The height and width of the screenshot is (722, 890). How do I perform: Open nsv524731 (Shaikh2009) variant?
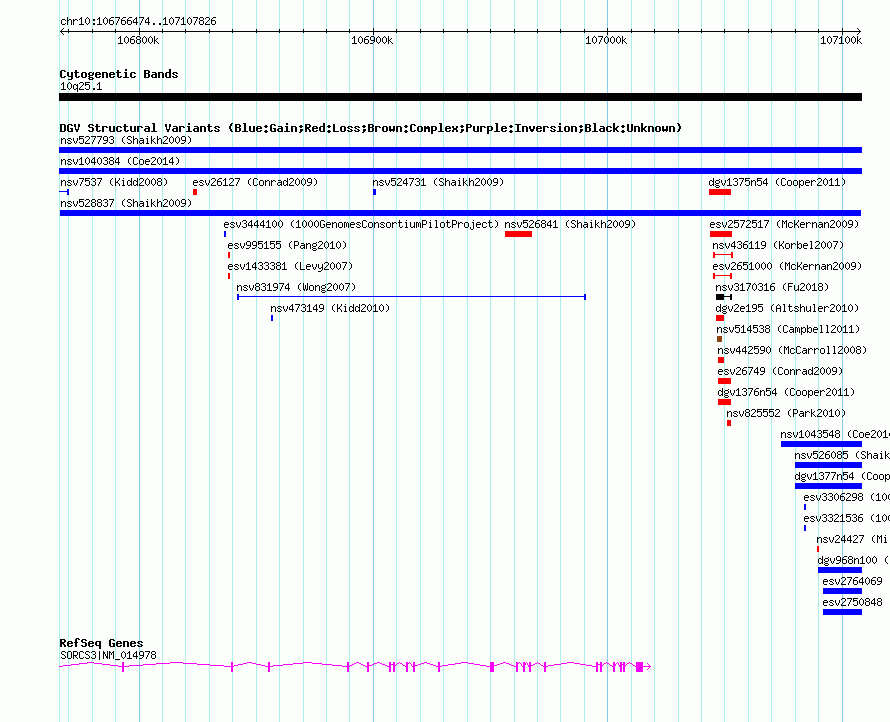coord(438,182)
